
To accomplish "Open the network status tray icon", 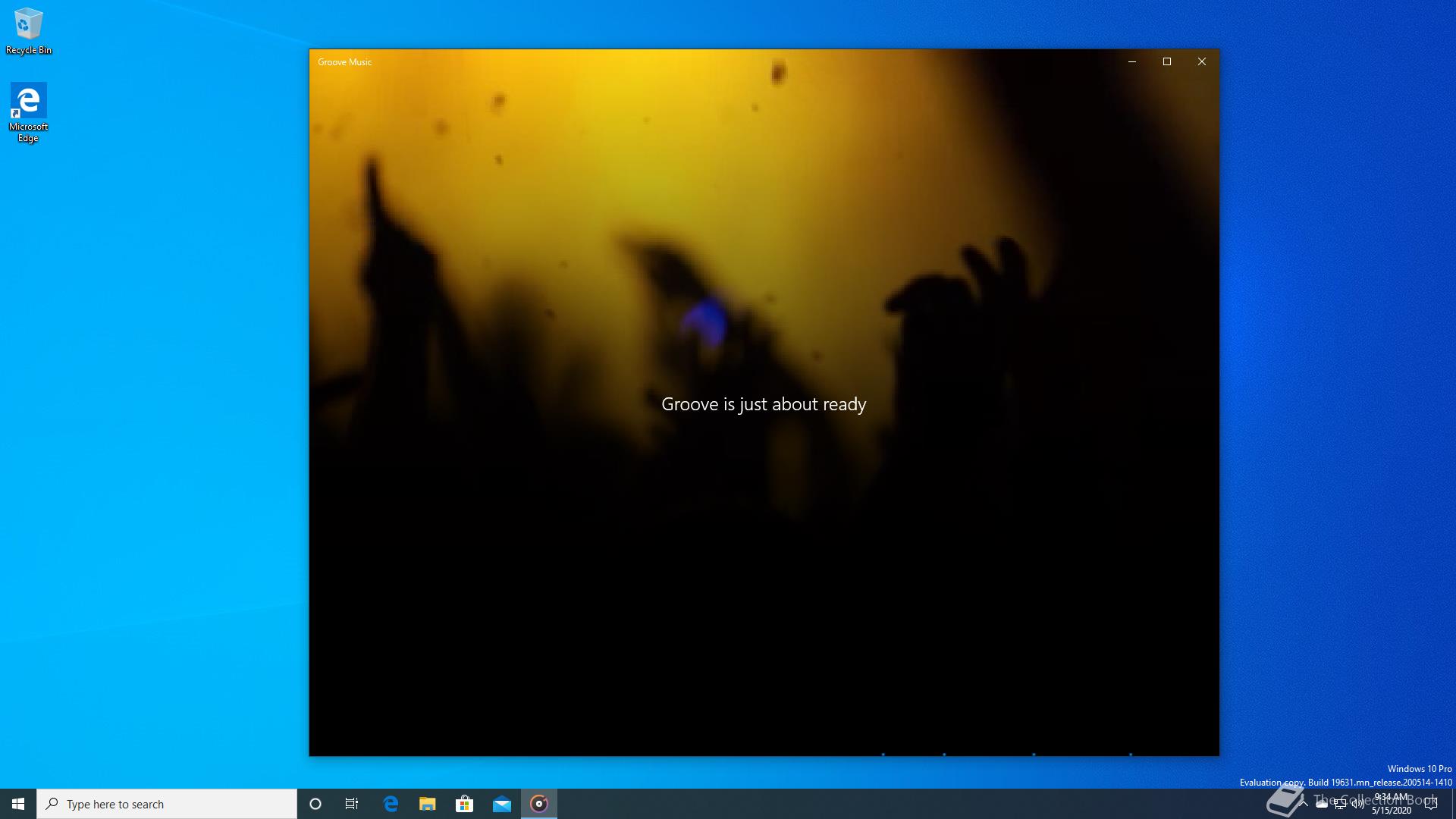I will pyautogui.click(x=1340, y=804).
